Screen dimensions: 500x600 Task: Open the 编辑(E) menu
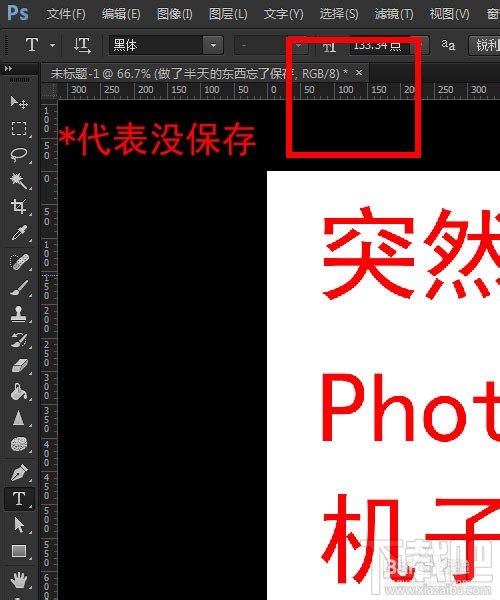(121, 14)
